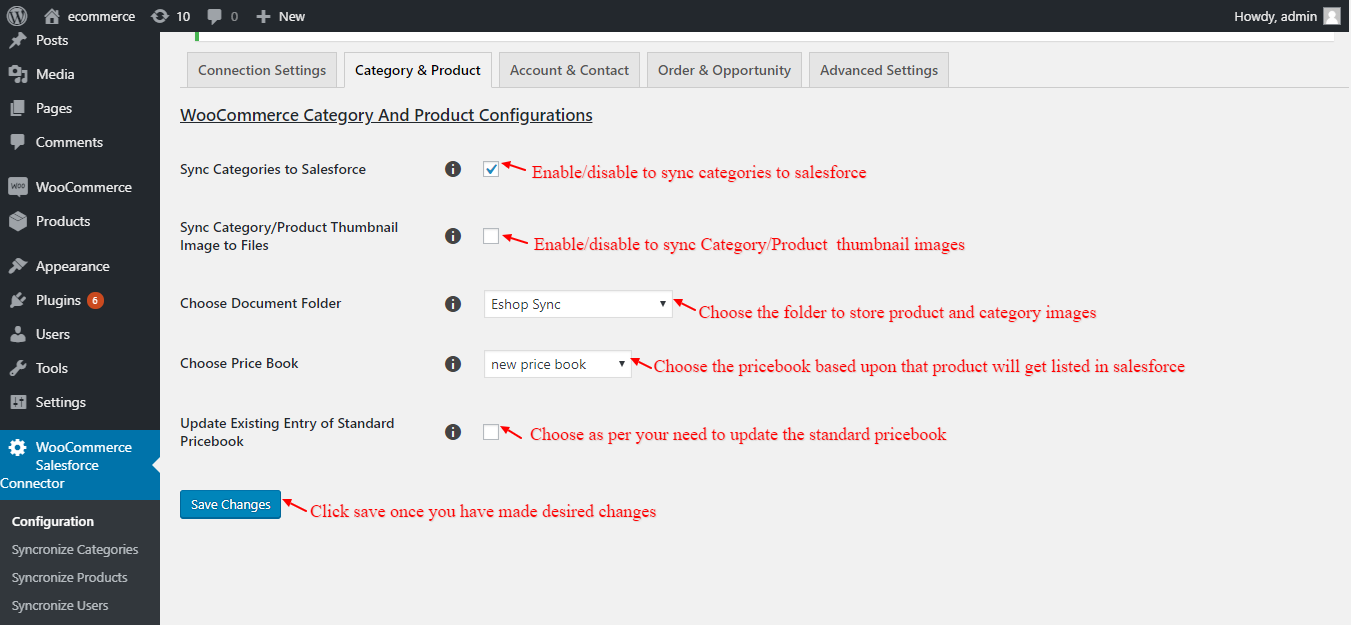
Task: Click info icon next to Choose Document Folder
Action: (x=453, y=303)
